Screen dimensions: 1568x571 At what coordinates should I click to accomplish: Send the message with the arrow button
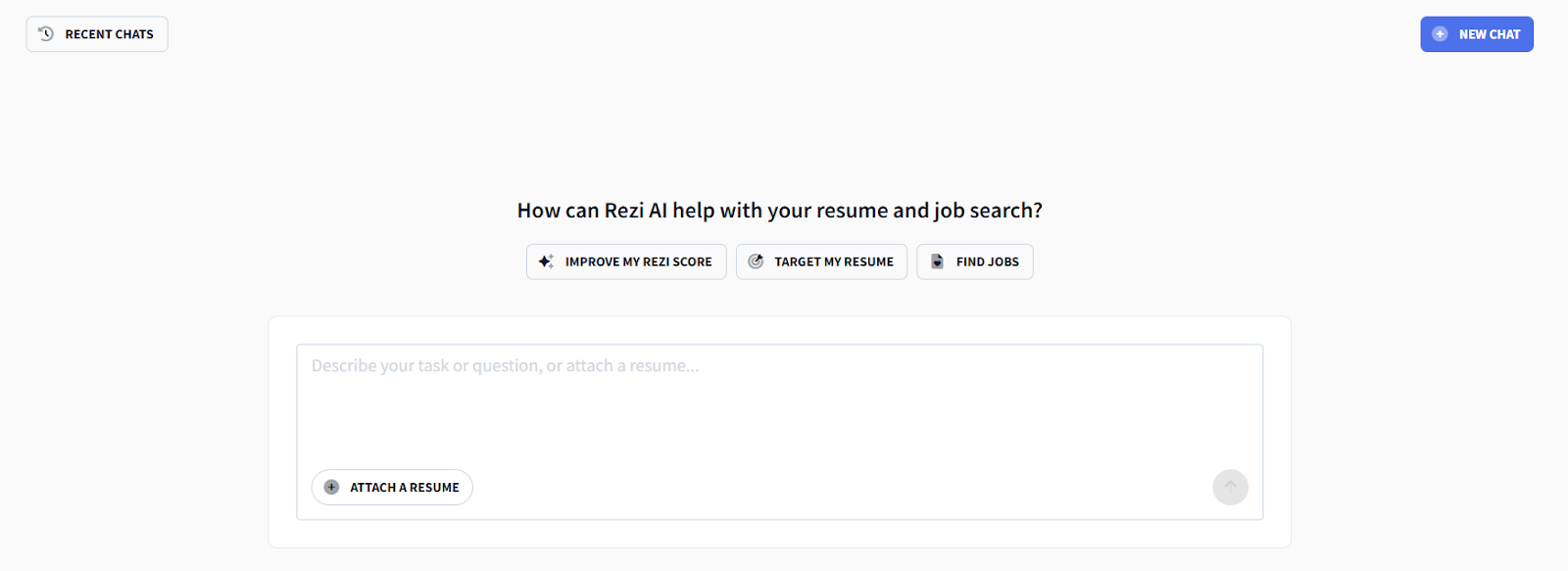(x=1230, y=487)
